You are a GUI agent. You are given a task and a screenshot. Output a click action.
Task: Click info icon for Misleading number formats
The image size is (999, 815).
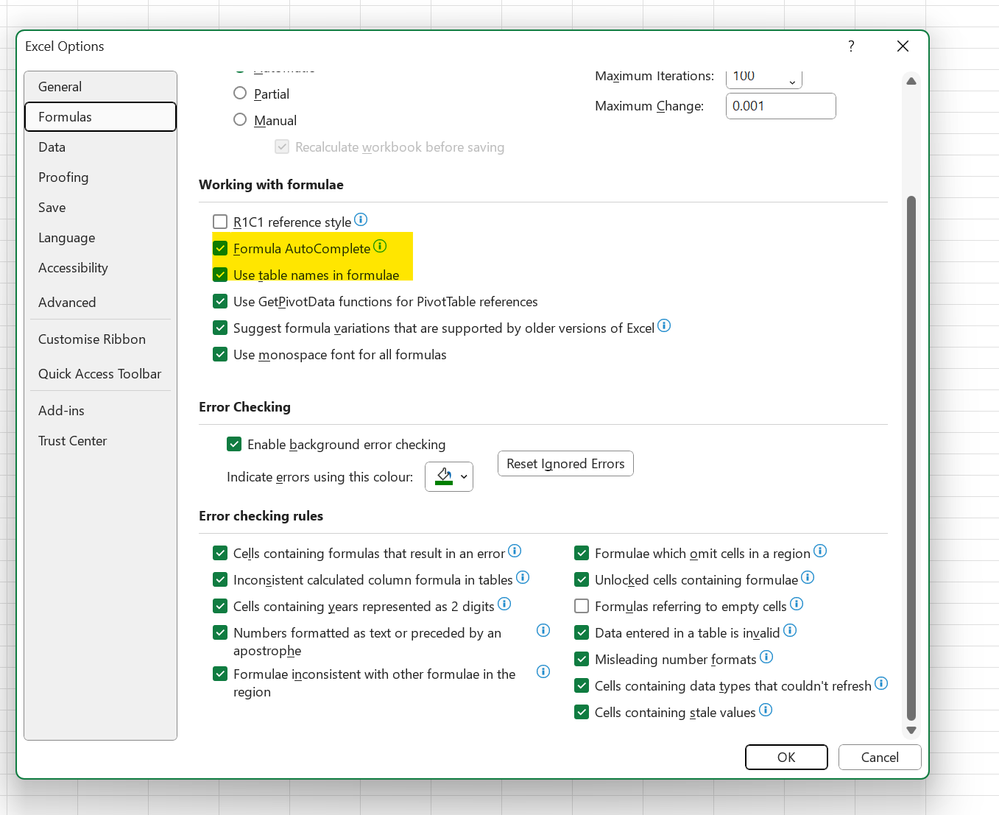(x=766, y=656)
